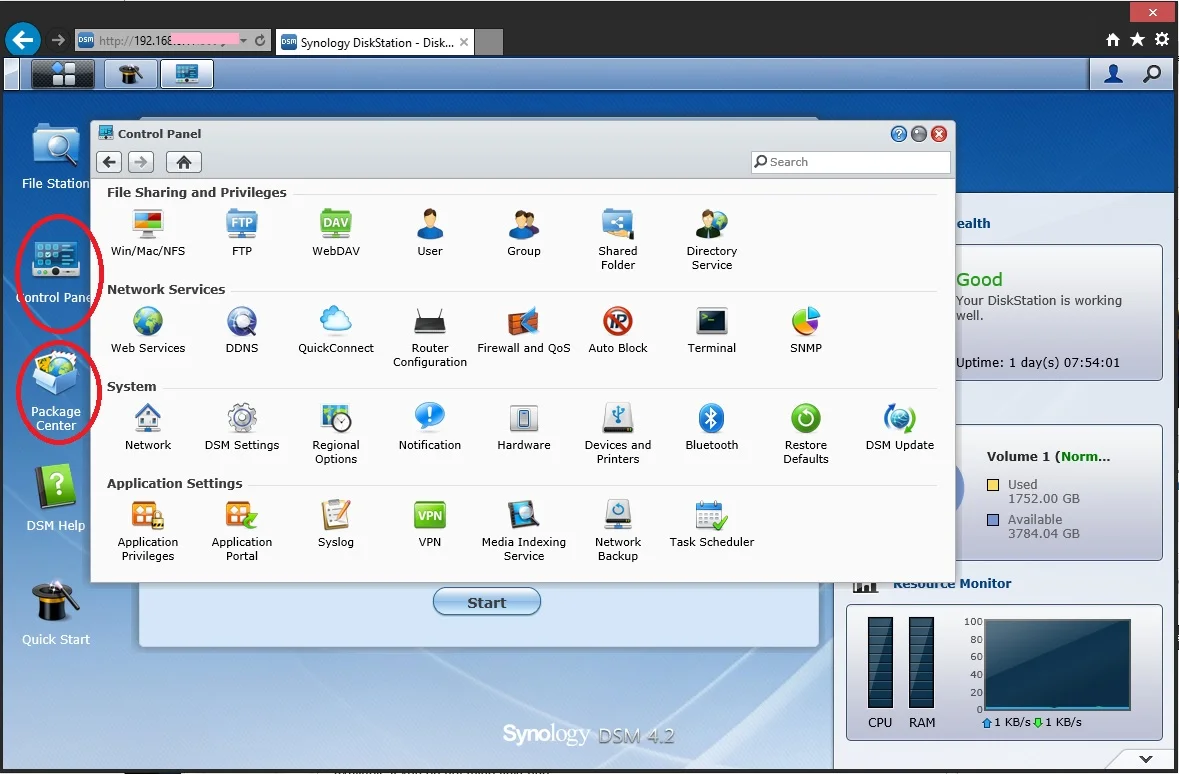Open Router Configuration

click(429, 336)
